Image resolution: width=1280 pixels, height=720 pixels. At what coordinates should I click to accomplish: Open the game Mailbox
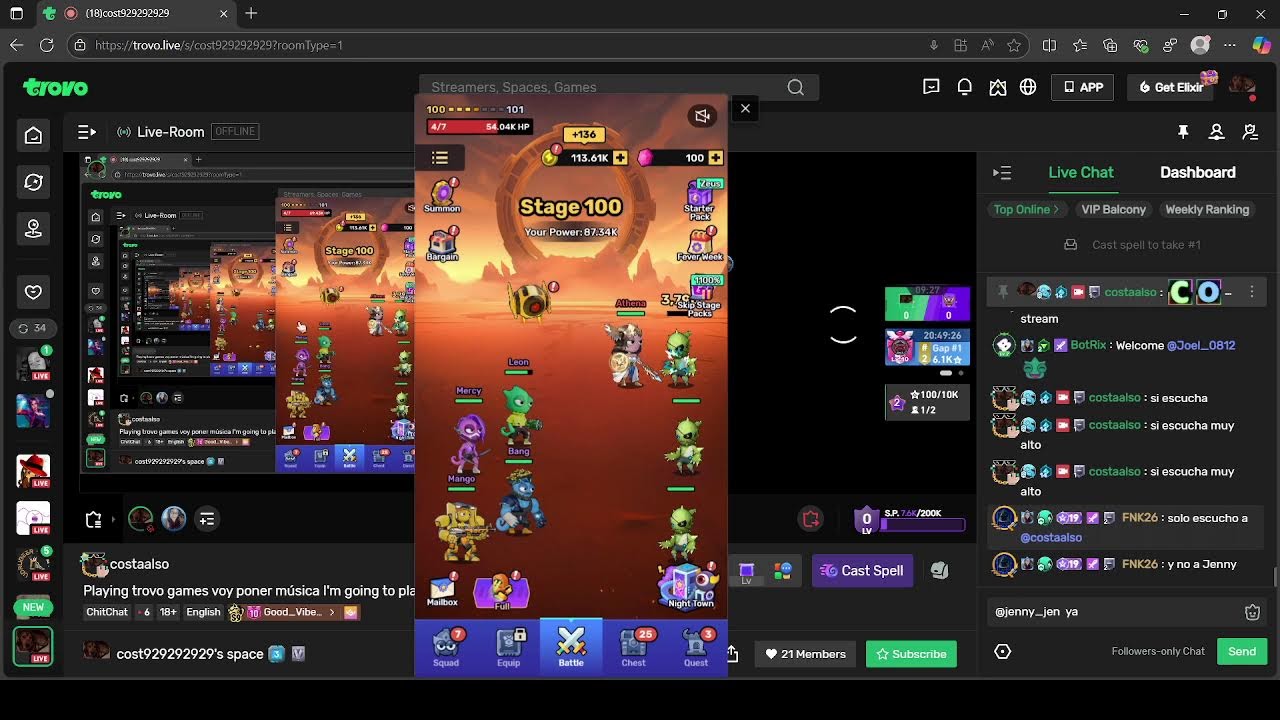(442, 590)
